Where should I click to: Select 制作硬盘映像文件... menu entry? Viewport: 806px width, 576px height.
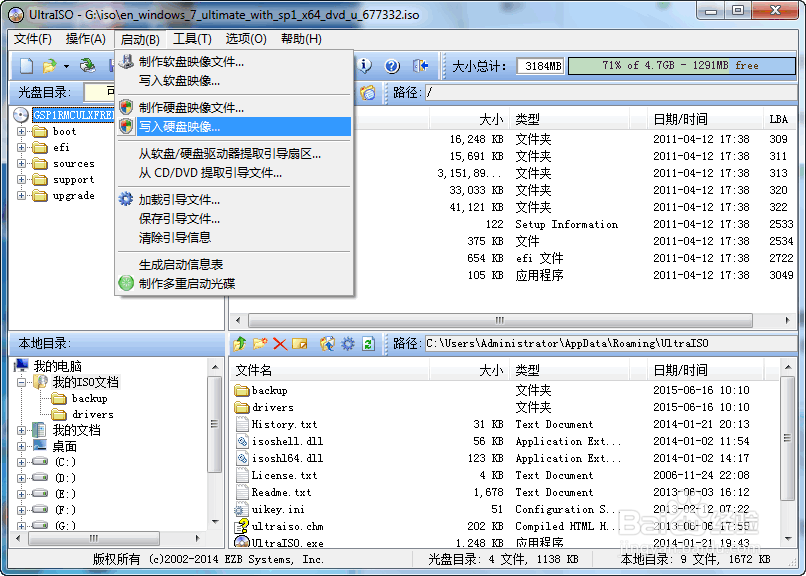pos(234,107)
